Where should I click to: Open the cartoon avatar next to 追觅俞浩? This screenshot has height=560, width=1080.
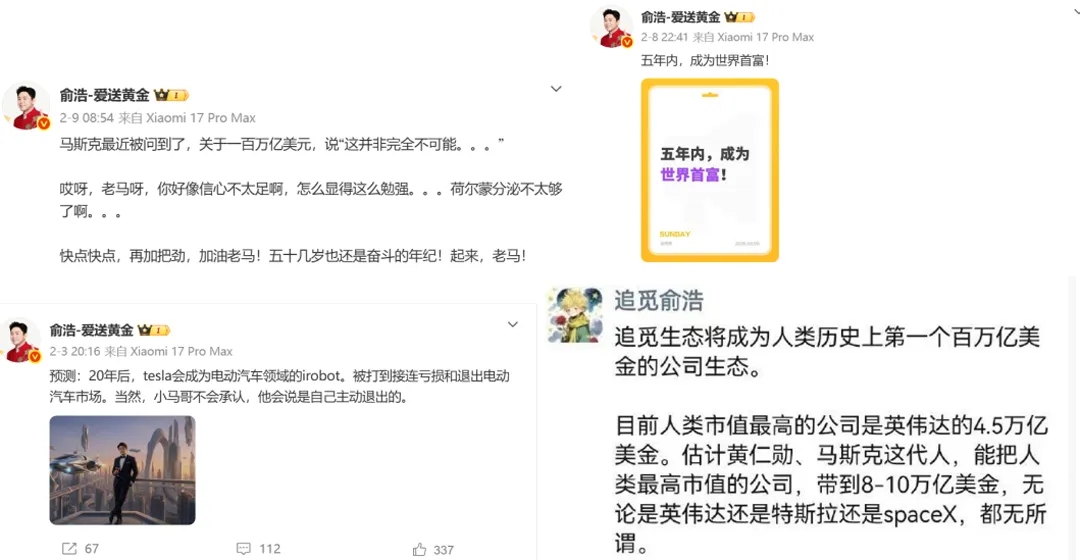[575, 315]
